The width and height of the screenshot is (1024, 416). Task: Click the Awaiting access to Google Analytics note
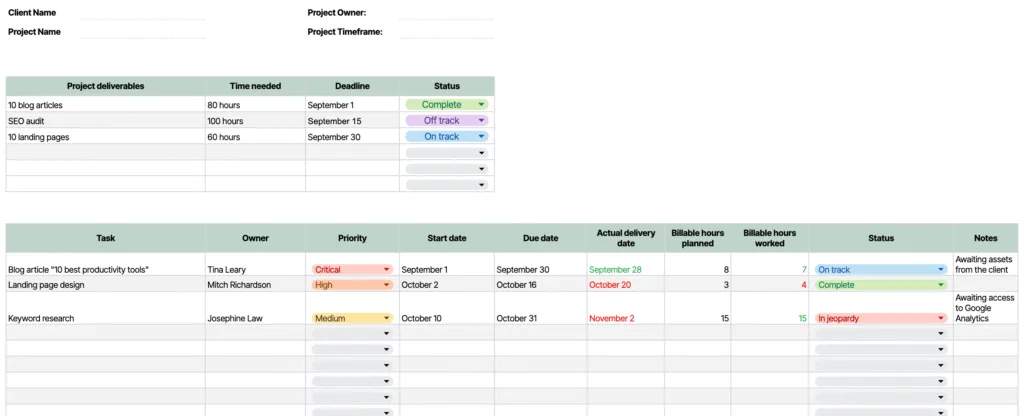(x=985, y=308)
